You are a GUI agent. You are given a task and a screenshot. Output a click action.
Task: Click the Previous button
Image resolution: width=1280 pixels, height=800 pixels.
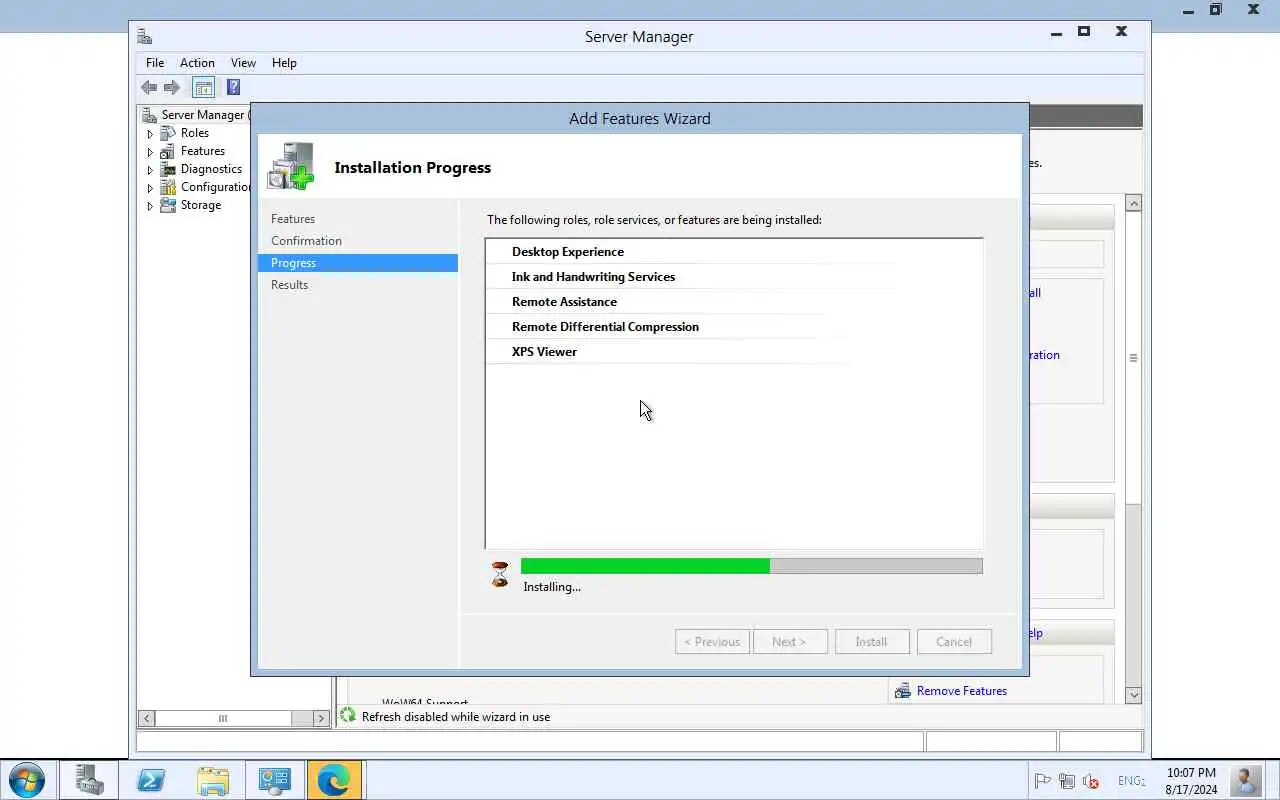(x=712, y=642)
